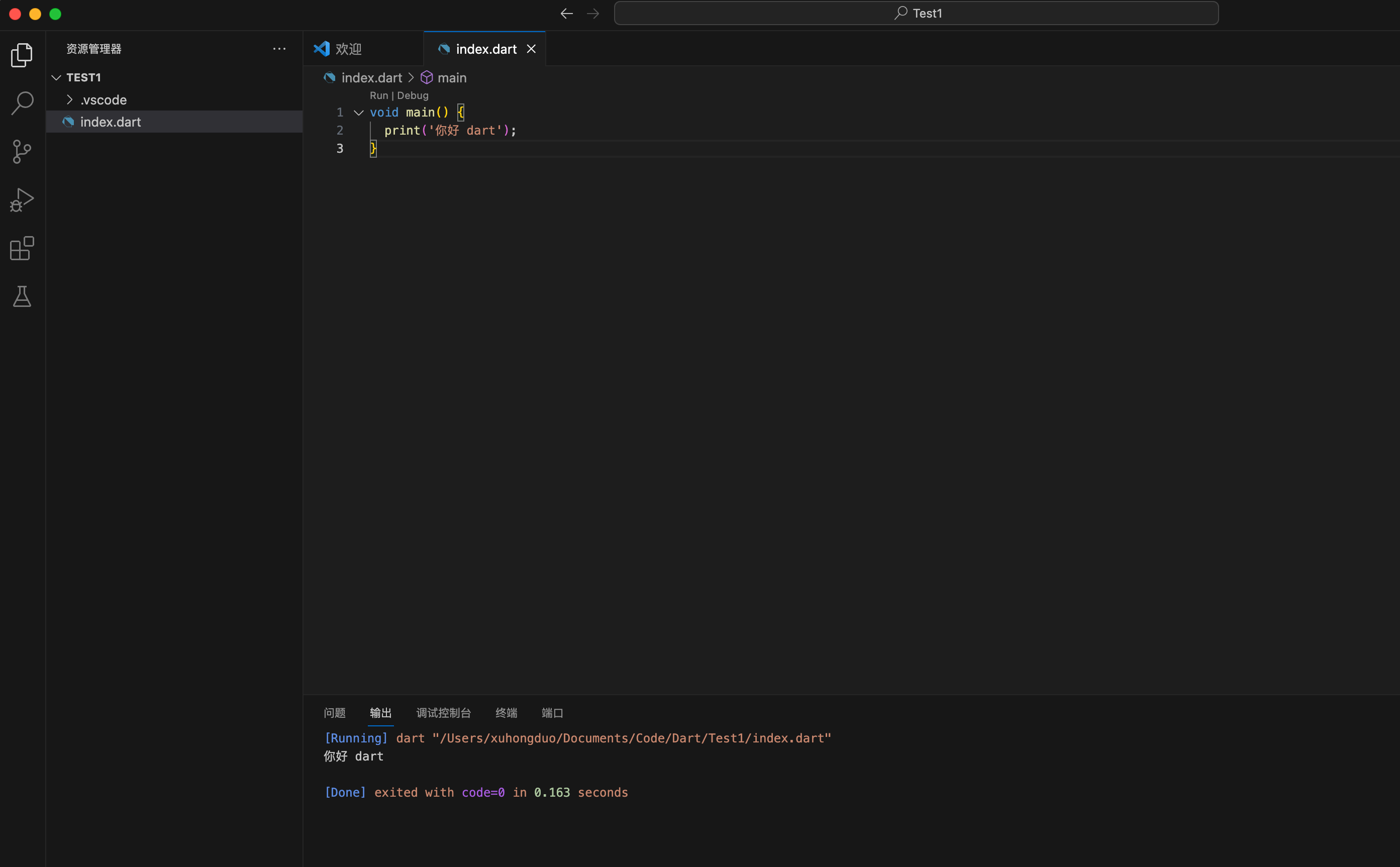Select the index.dart editor tab
Screen dimensions: 1400x867
[484, 49]
